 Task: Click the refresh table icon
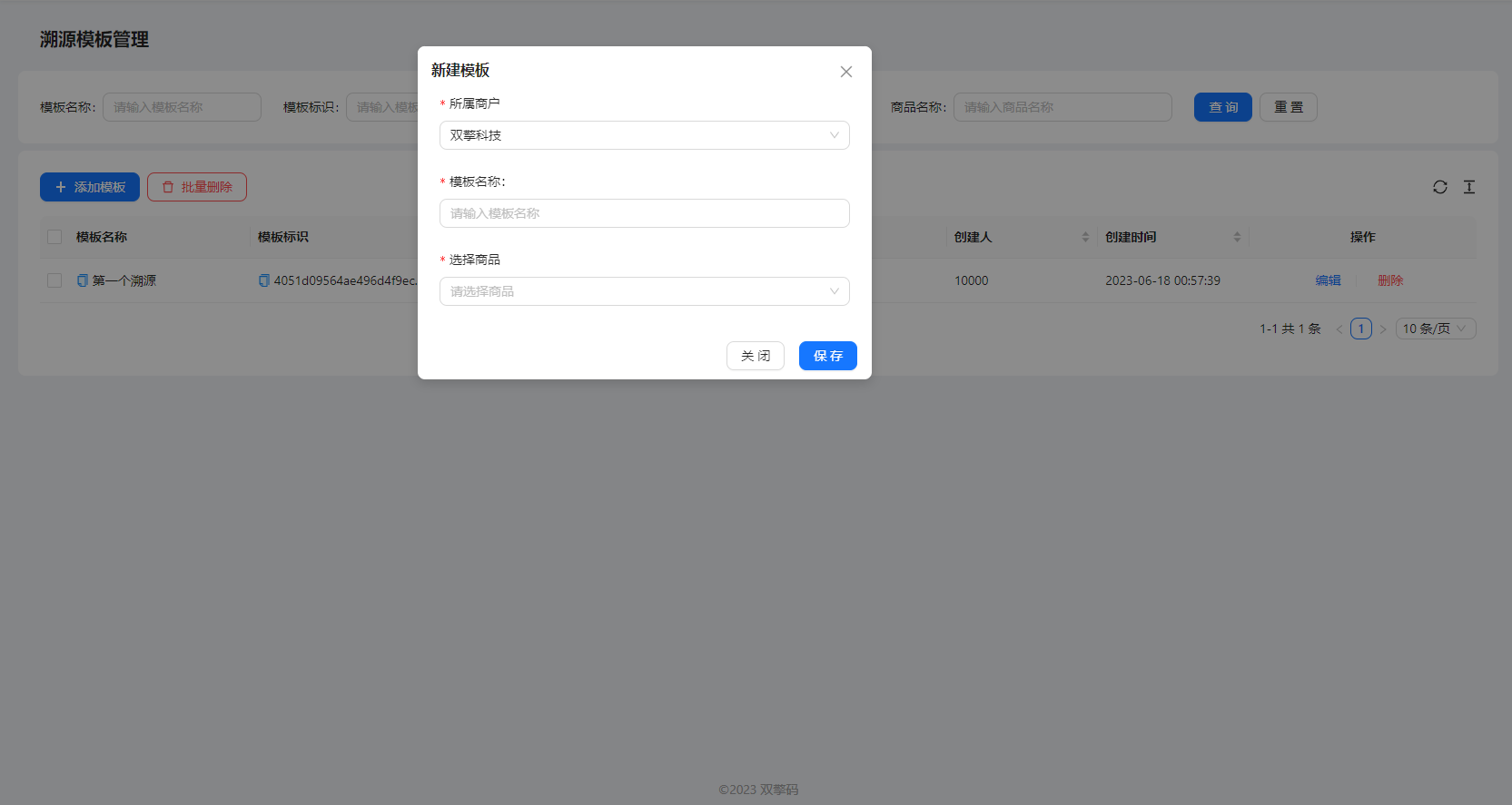(x=1440, y=187)
